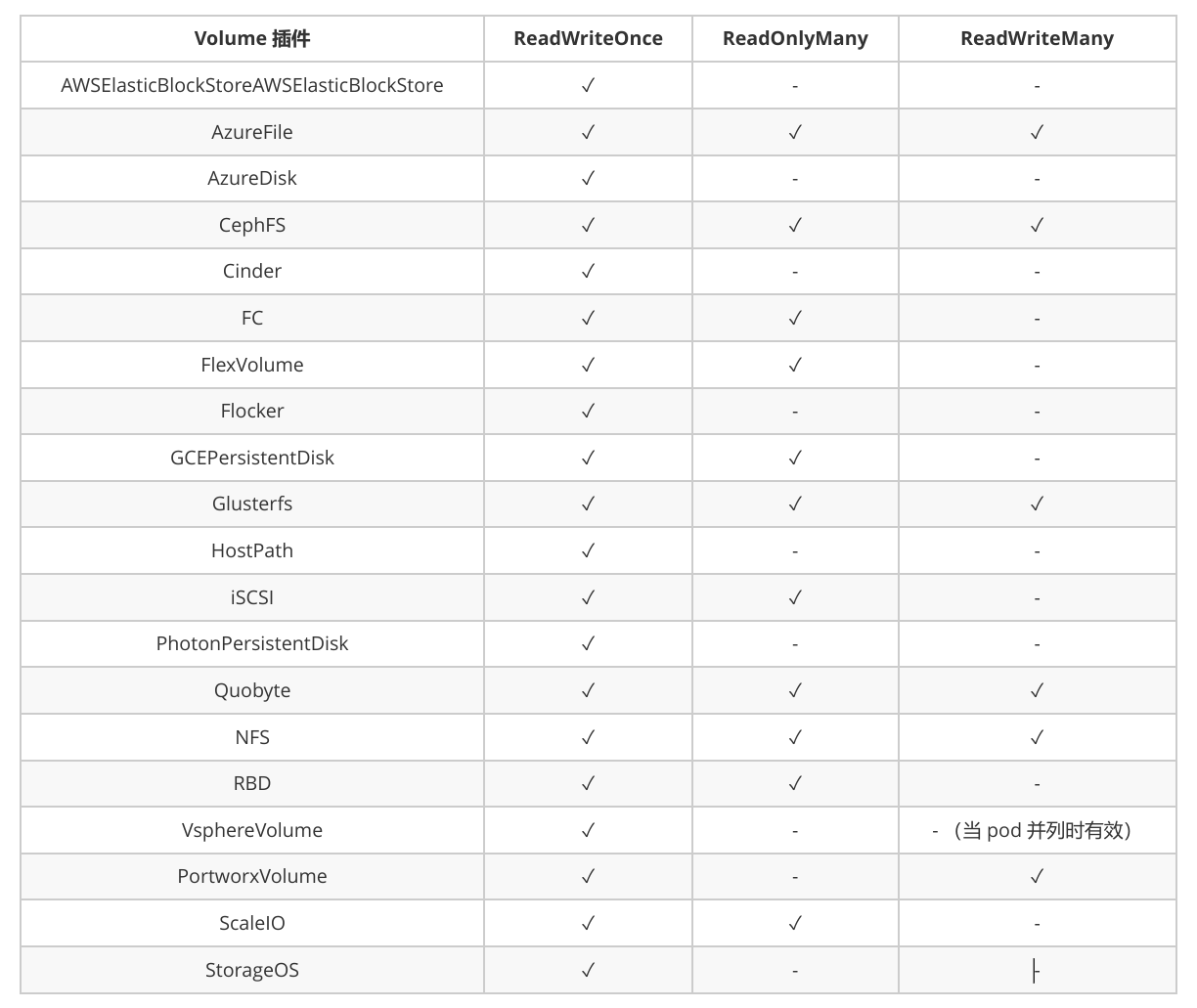Click the ReadOnlyMany checkmark for CephFS

click(x=795, y=225)
